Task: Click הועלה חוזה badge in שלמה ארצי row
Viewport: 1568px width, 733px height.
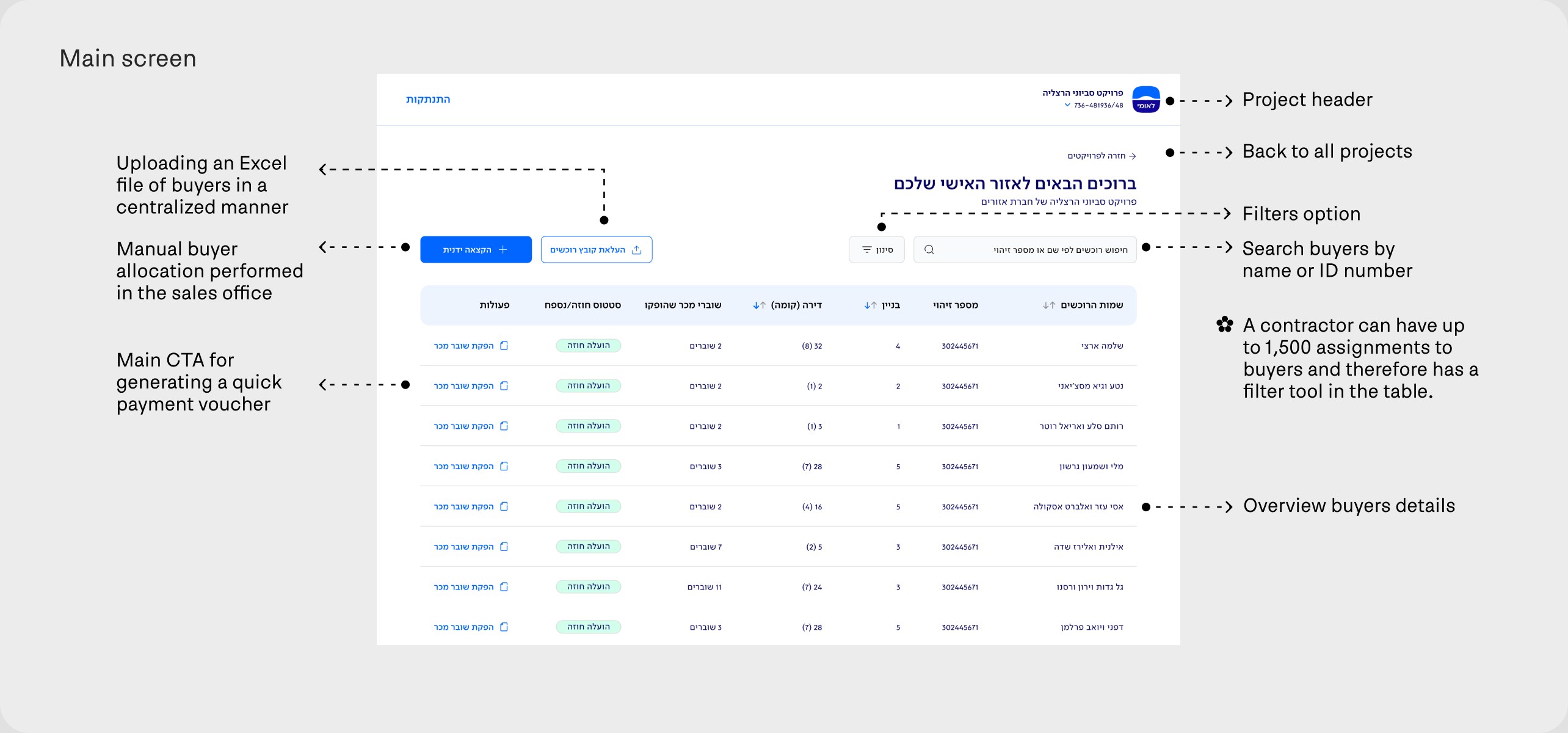Action: click(x=589, y=346)
